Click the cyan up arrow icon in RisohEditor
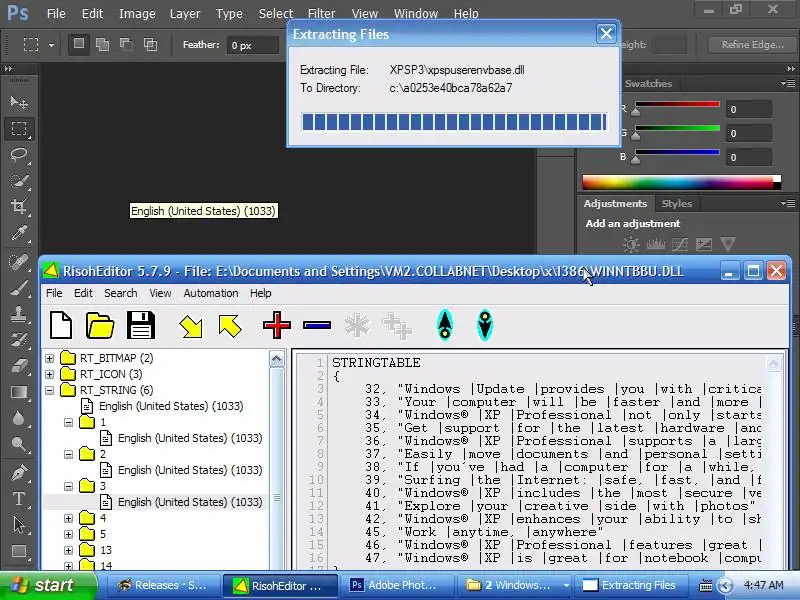 click(x=445, y=325)
